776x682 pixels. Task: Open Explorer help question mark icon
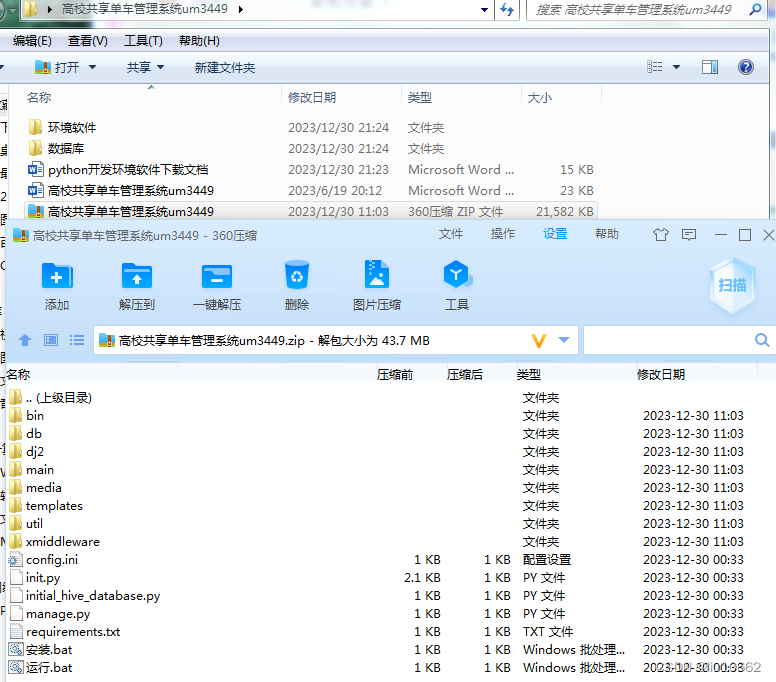745,67
